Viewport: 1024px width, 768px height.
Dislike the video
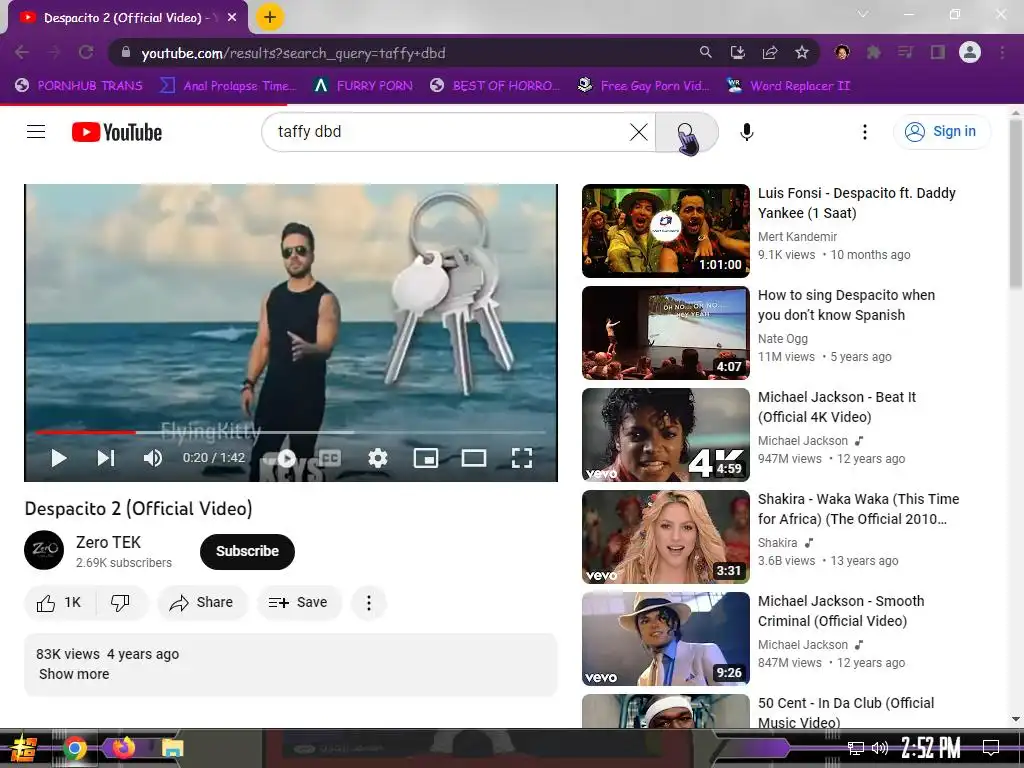pos(121,602)
